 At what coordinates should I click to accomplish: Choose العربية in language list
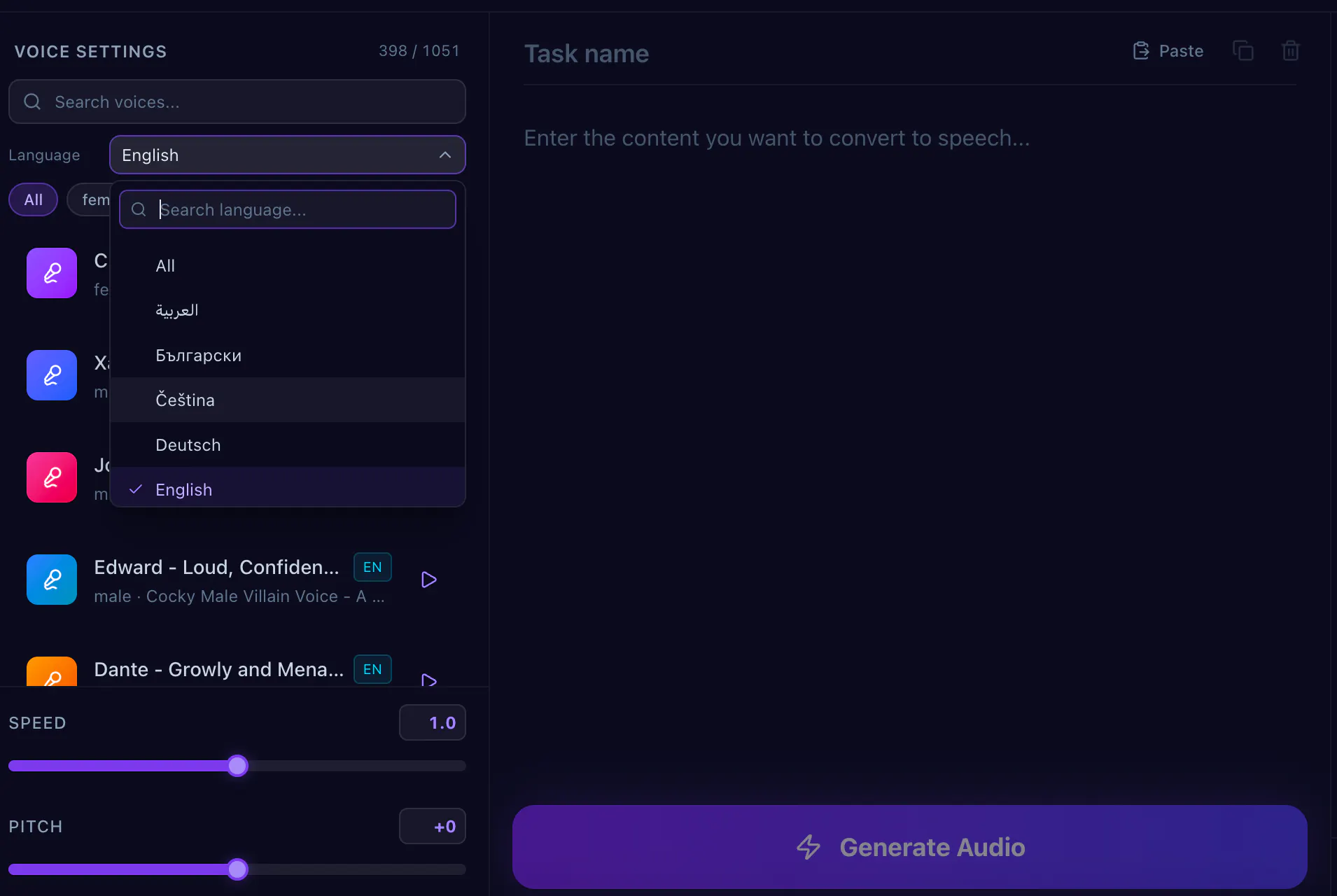pos(288,311)
